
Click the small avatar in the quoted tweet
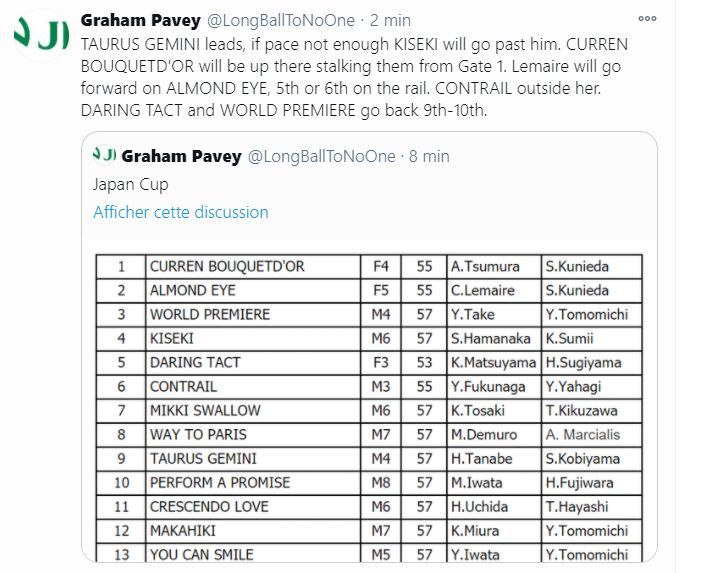pyautogui.click(x=104, y=155)
